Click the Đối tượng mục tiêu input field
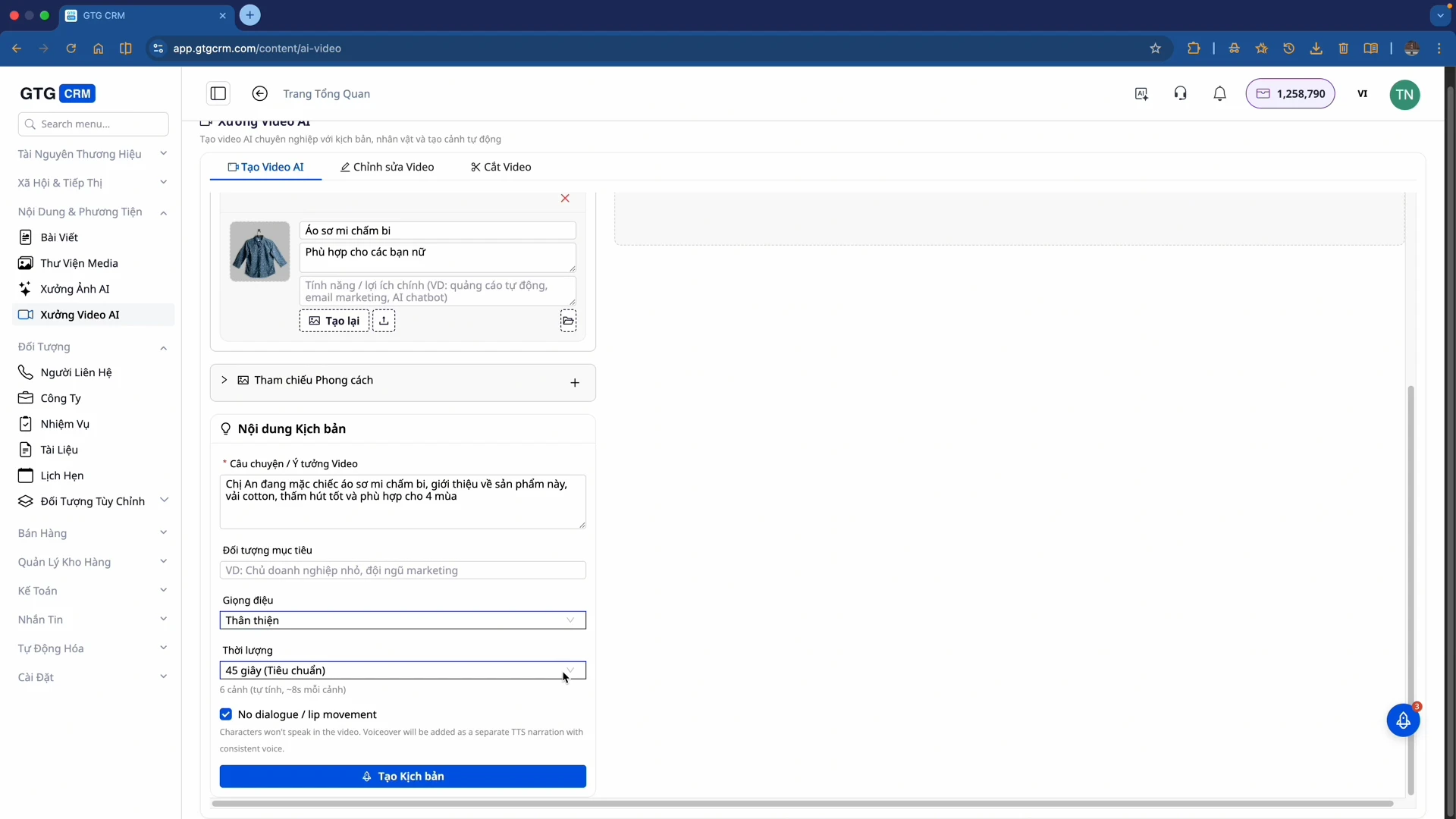Image resolution: width=1456 pixels, height=819 pixels. point(402,570)
